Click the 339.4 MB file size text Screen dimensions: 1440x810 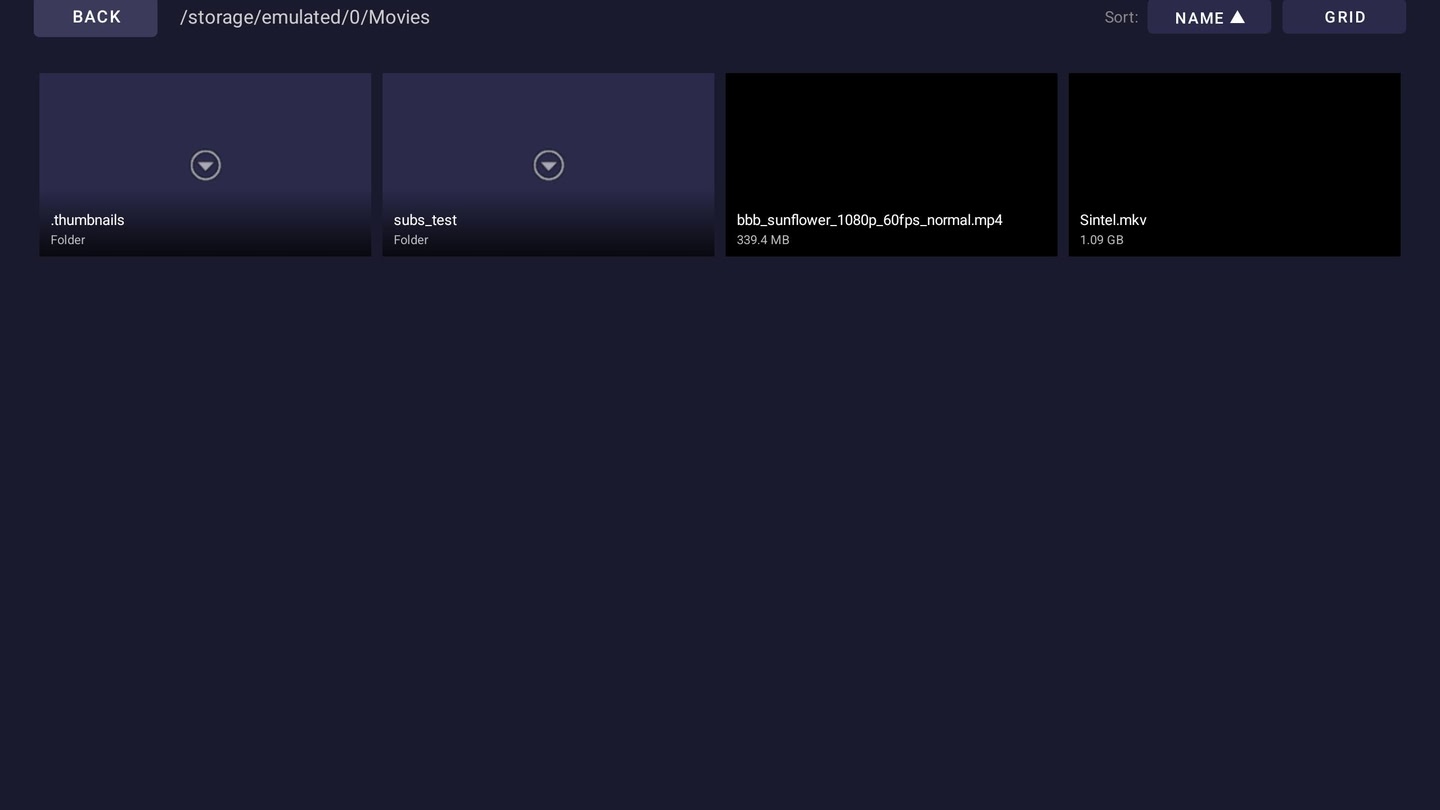(763, 240)
